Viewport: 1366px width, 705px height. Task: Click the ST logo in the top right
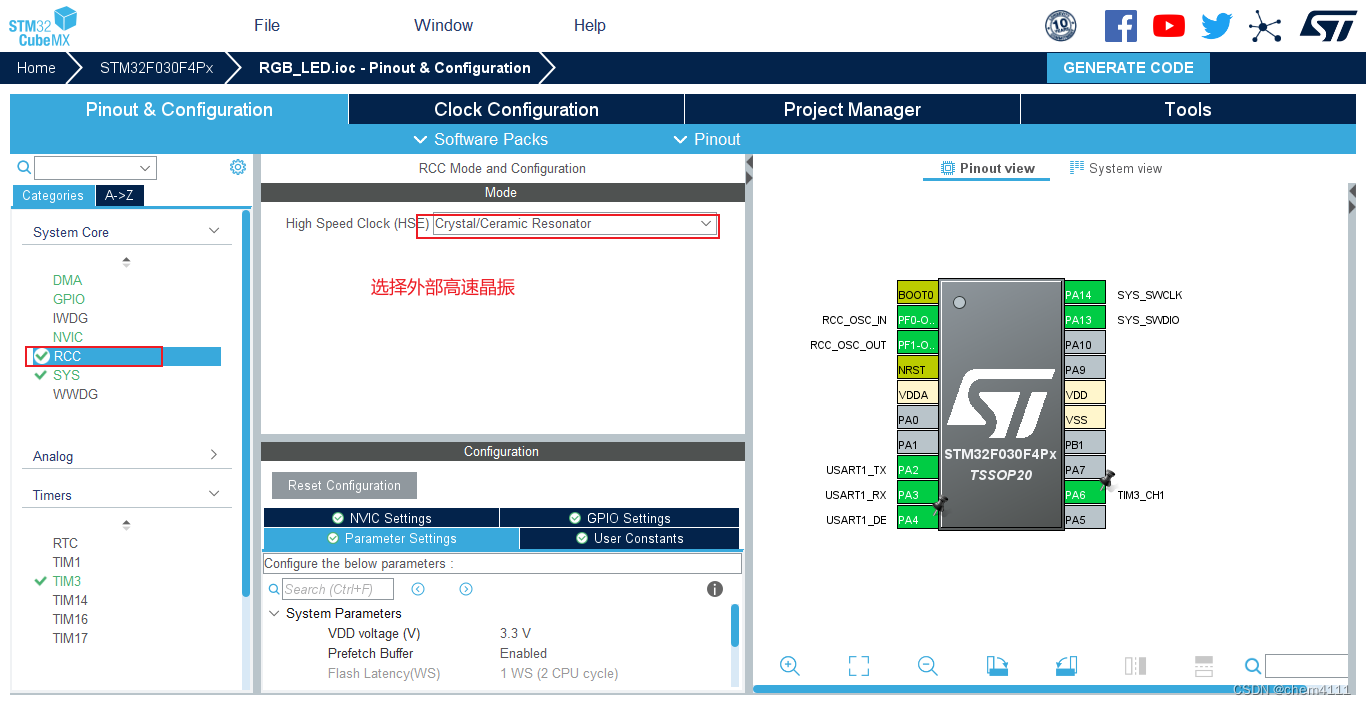1329,26
